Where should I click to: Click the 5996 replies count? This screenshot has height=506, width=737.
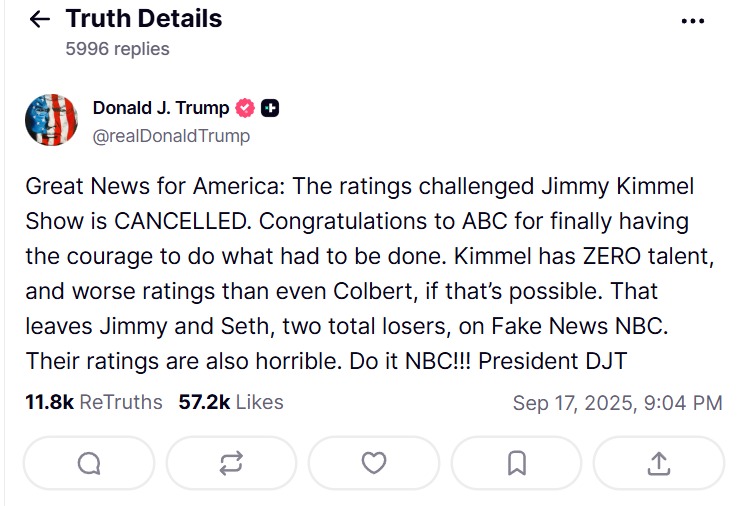tap(117, 48)
